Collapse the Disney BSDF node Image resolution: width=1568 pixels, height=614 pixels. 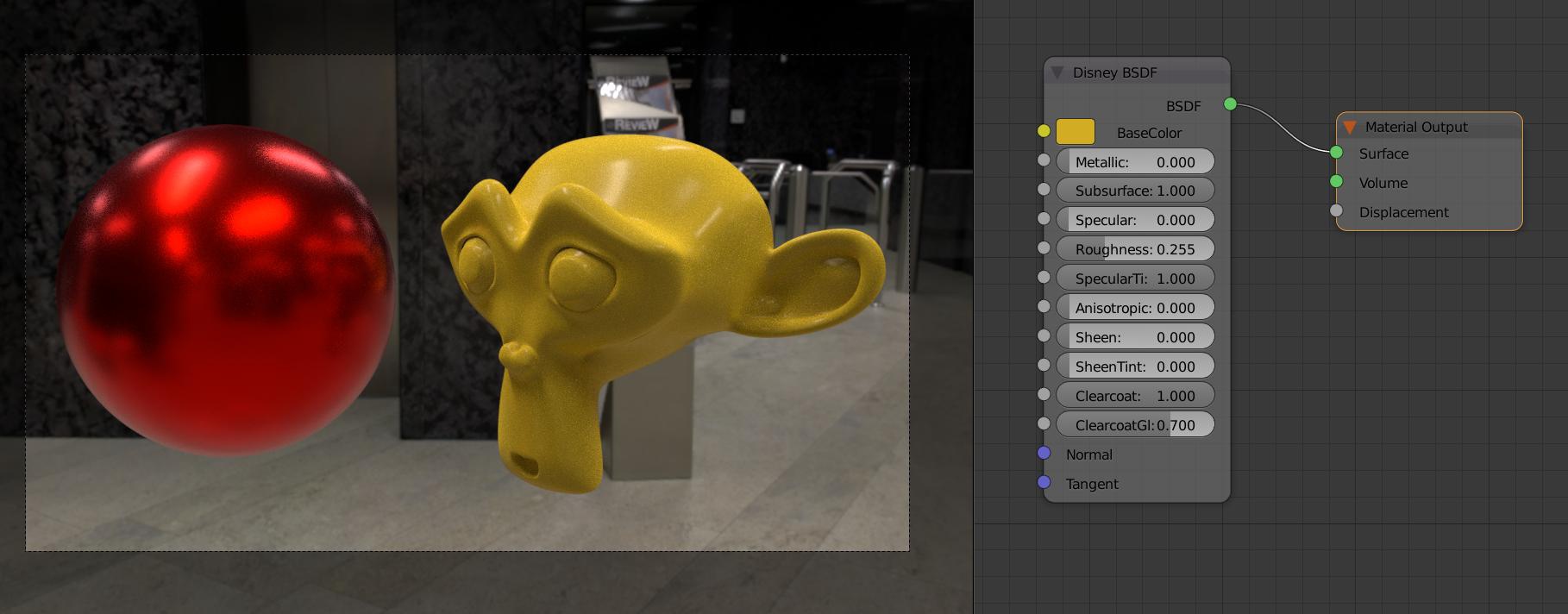click(x=1057, y=72)
